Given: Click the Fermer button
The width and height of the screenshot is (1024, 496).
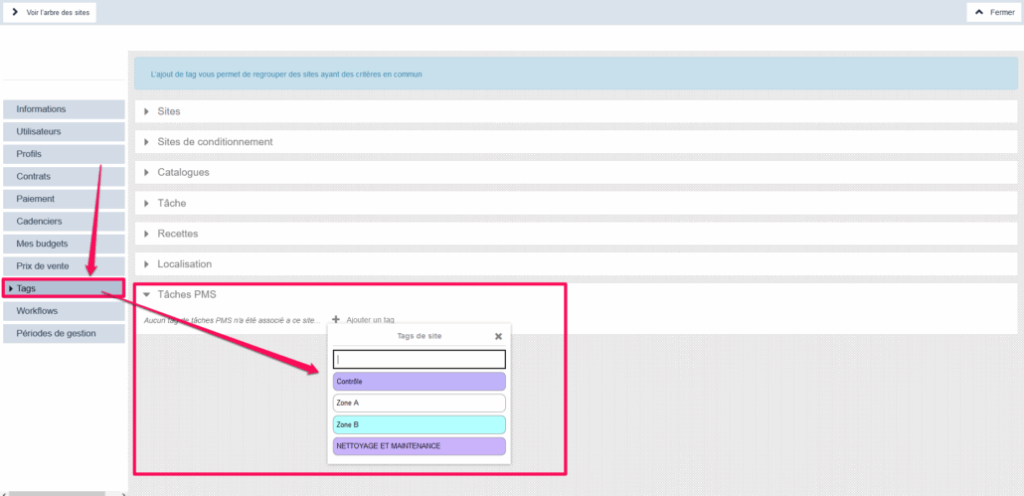Looking at the screenshot, I should (x=994, y=12).
